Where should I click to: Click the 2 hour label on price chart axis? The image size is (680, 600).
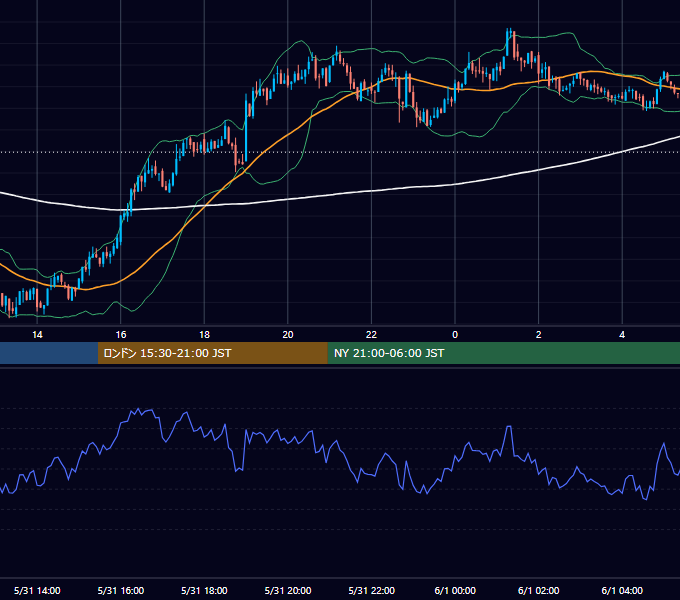(539, 335)
